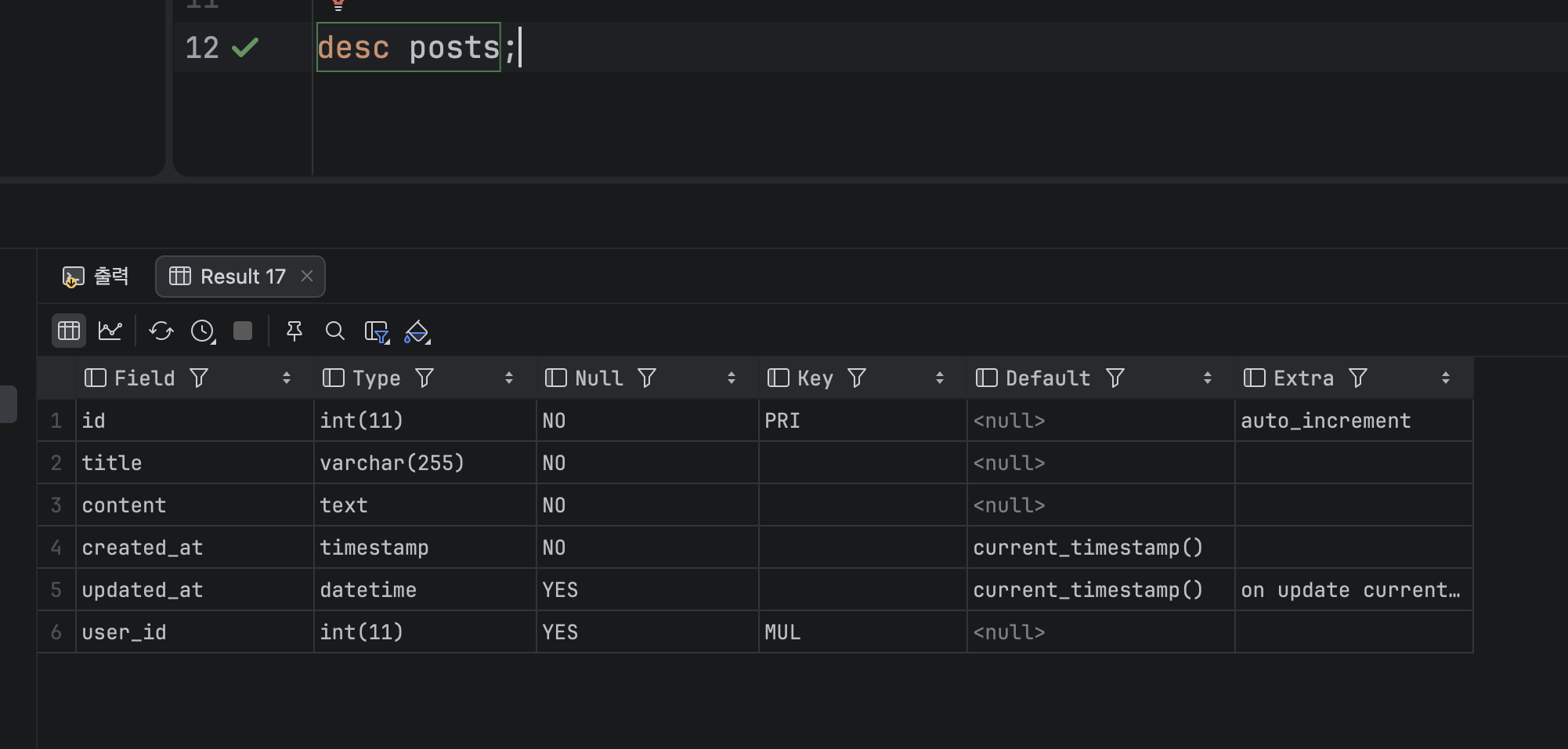
Task: Open the Key column filter
Action: pyautogui.click(x=857, y=378)
